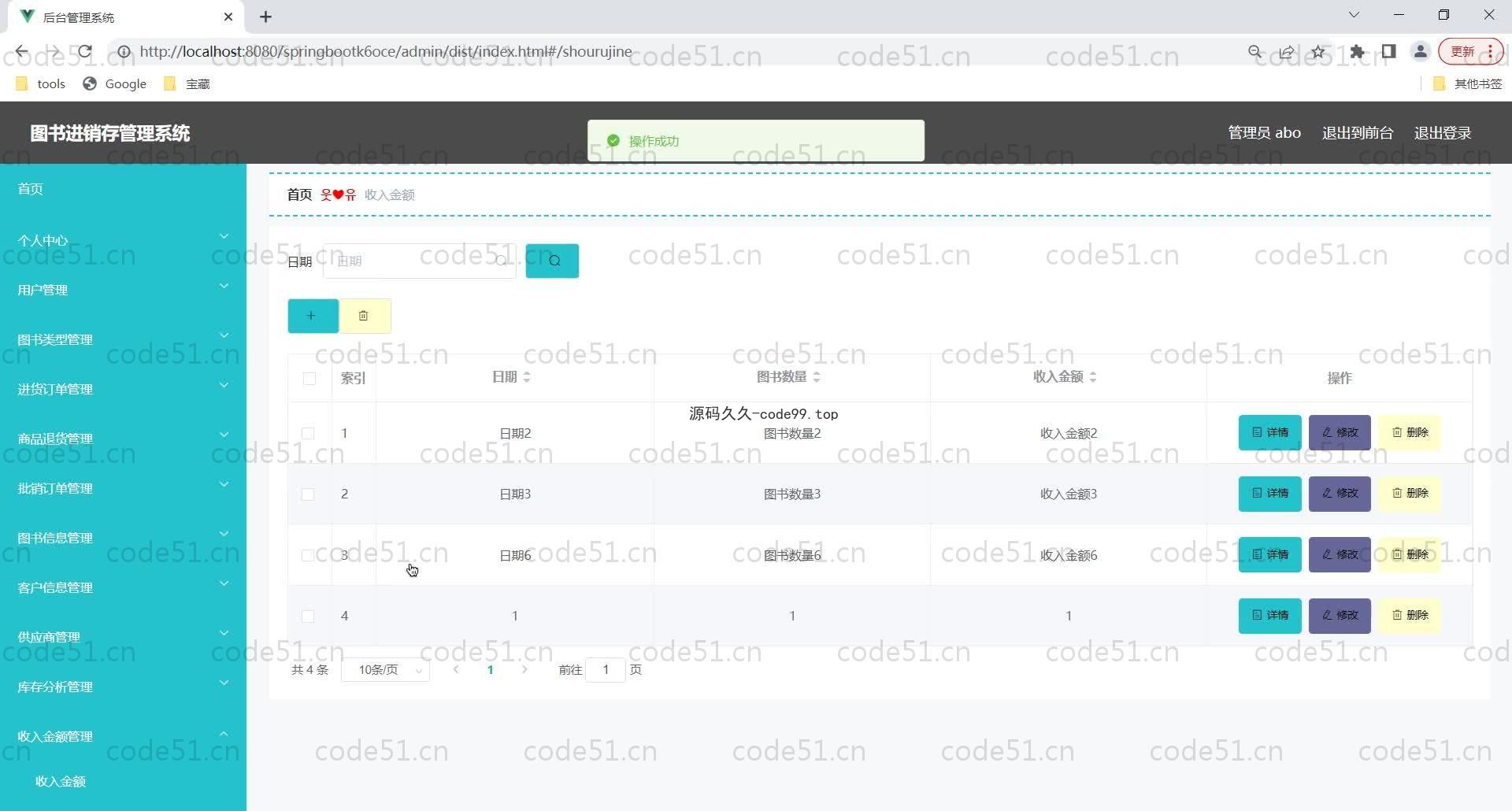This screenshot has height=811, width=1512.
Task: Close the 后台管理系统 tab
Action: tap(228, 17)
